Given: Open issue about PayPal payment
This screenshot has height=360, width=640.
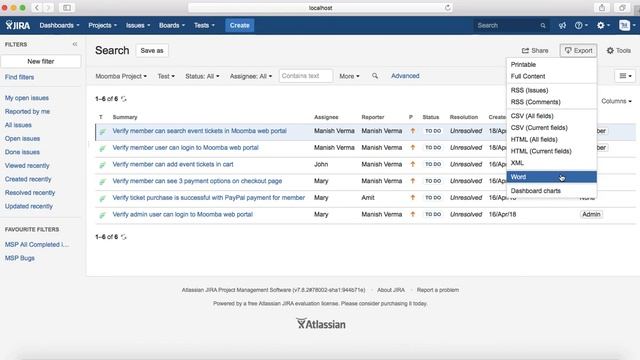Looking at the screenshot, I should (209, 198).
